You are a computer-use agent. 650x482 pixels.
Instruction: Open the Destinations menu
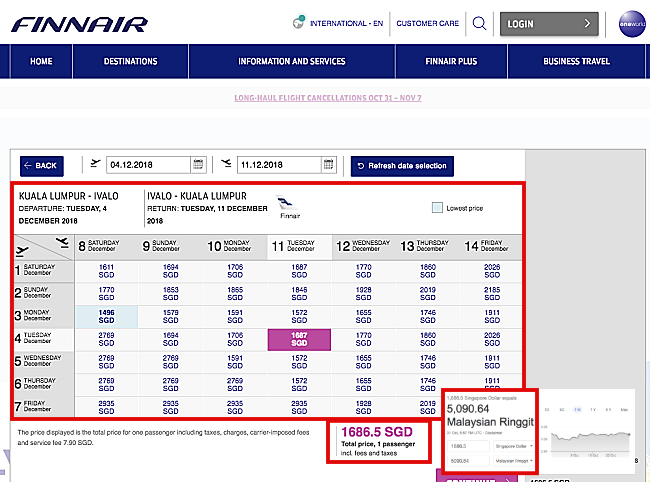point(131,61)
